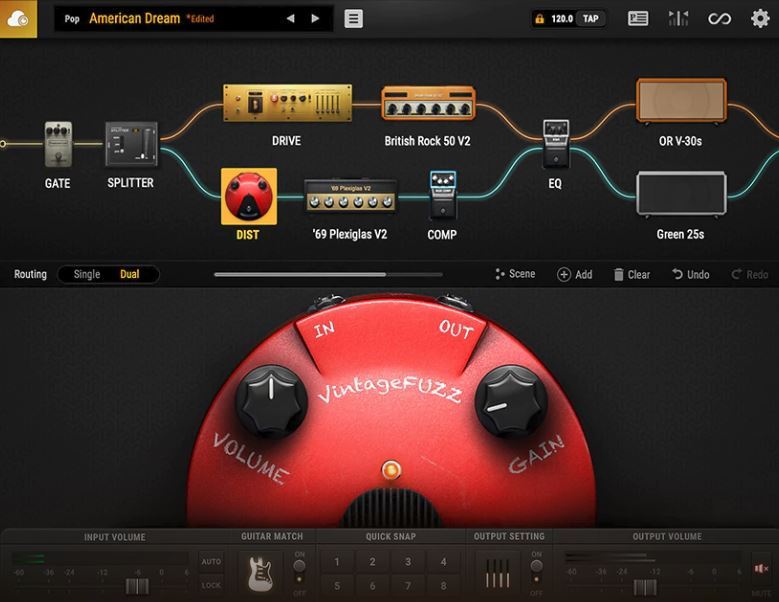Click the VintageFuzz Gain knob
Screen dimensions: 779x602
pyautogui.click(x=511, y=402)
